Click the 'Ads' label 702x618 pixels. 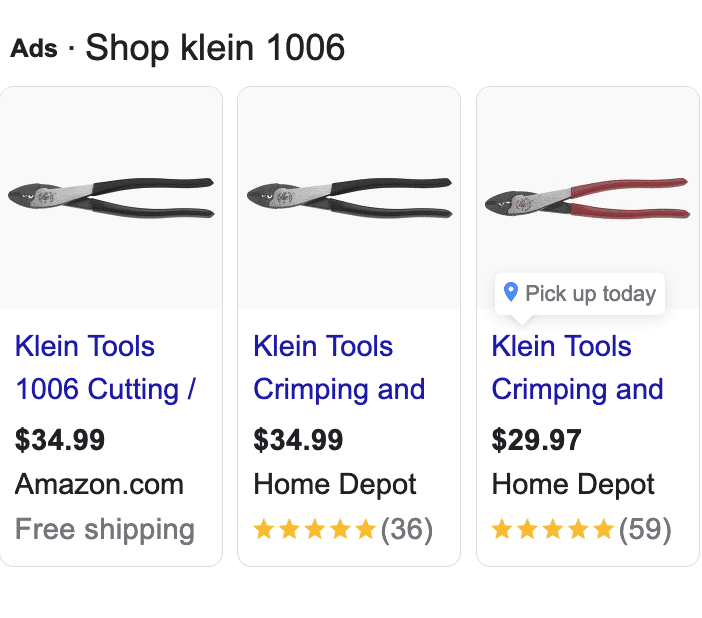click(x=34, y=49)
